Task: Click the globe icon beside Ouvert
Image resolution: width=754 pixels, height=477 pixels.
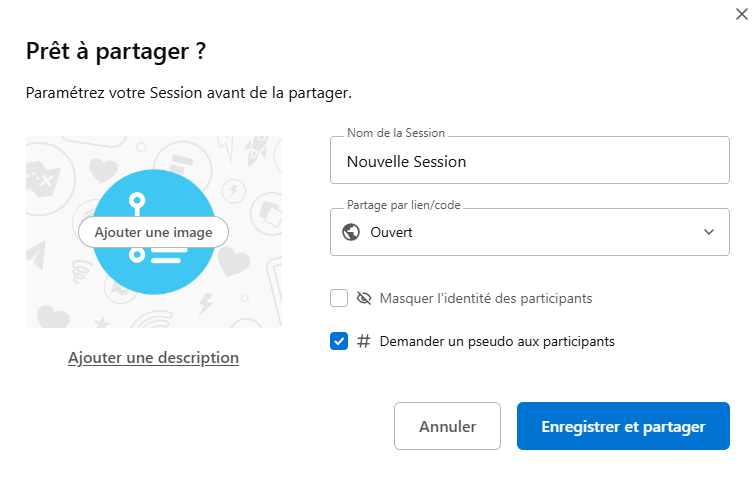Action: [x=351, y=232]
